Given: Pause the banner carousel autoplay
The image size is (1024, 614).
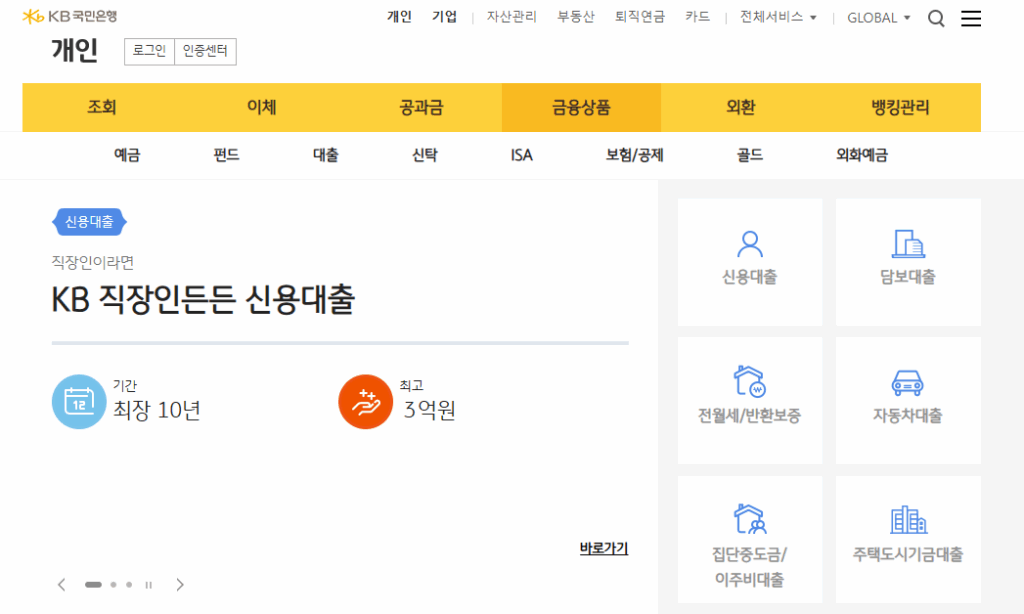Looking at the screenshot, I should [x=148, y=585].
